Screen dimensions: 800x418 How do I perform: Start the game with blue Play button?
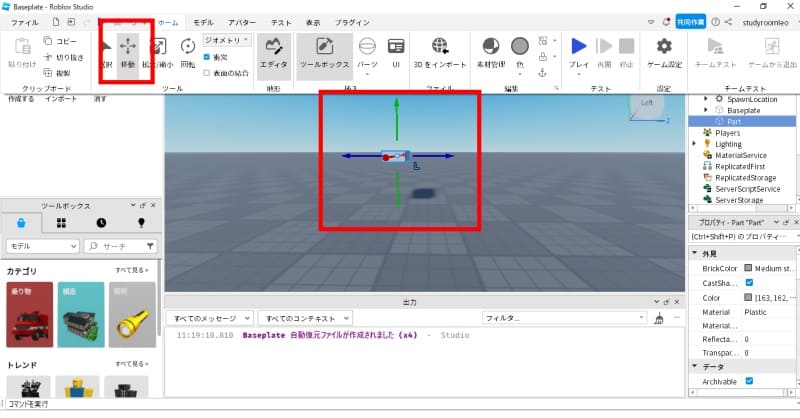click(579, 46)
